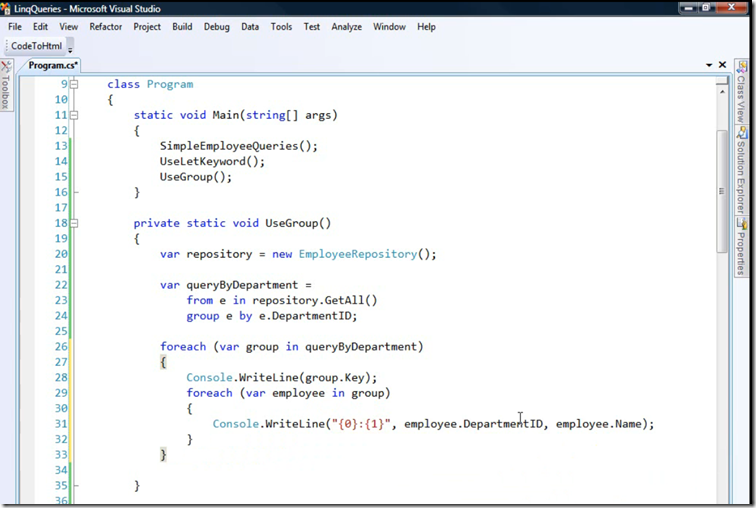The height and width of the screenshot is (508, 756).
Task: Open the Help menu
Action: tap(426, 27)
